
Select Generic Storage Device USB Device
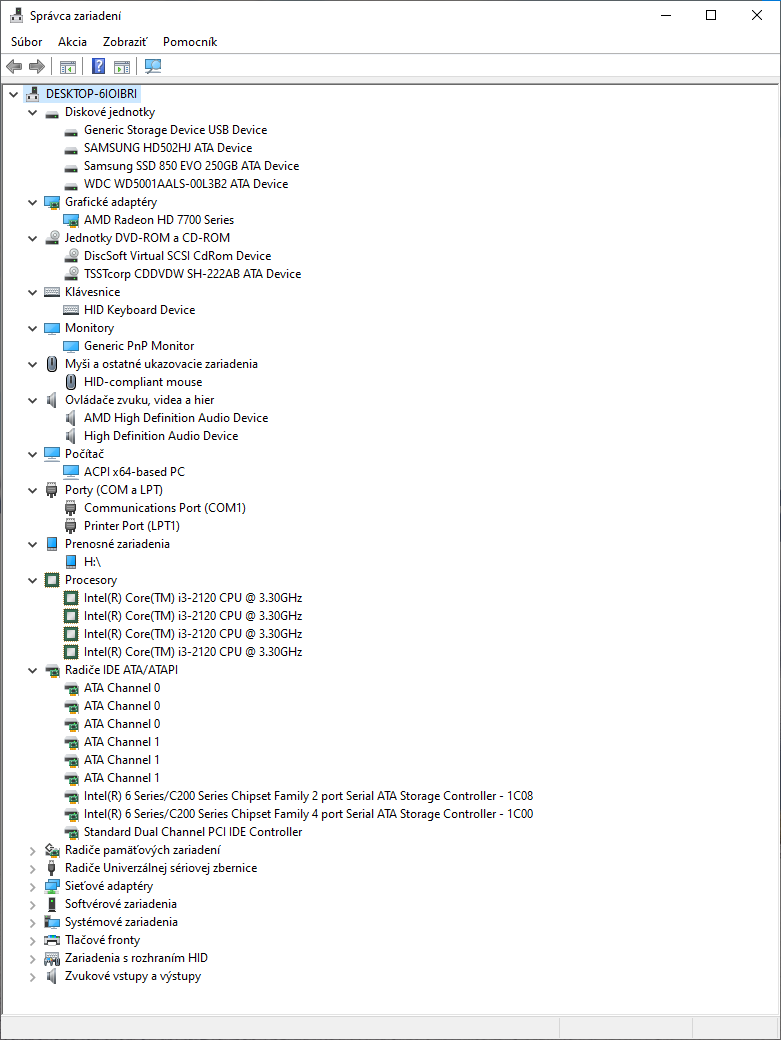tap(176, 130)
